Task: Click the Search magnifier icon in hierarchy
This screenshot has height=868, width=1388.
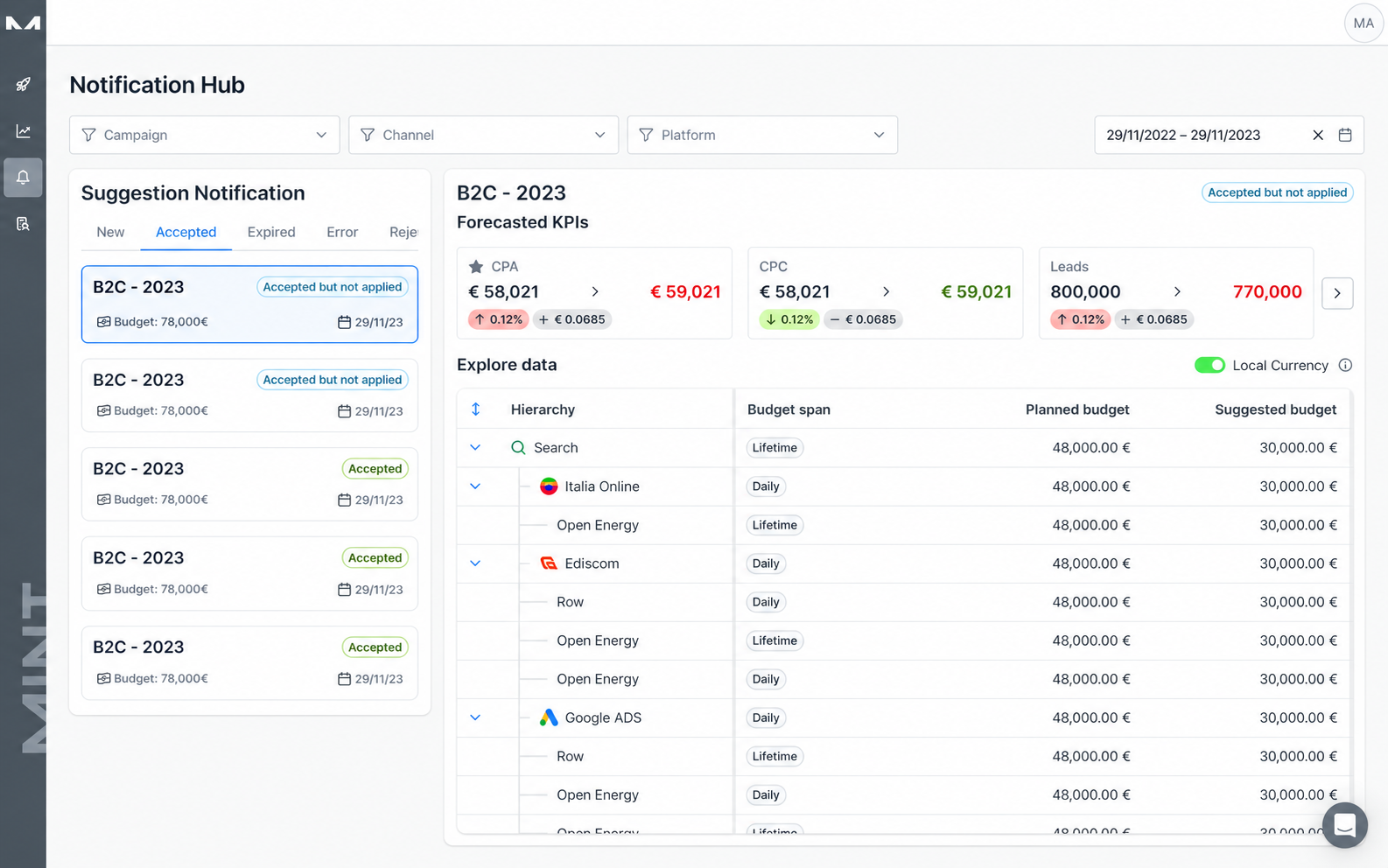Action: (x=518, y=448)
